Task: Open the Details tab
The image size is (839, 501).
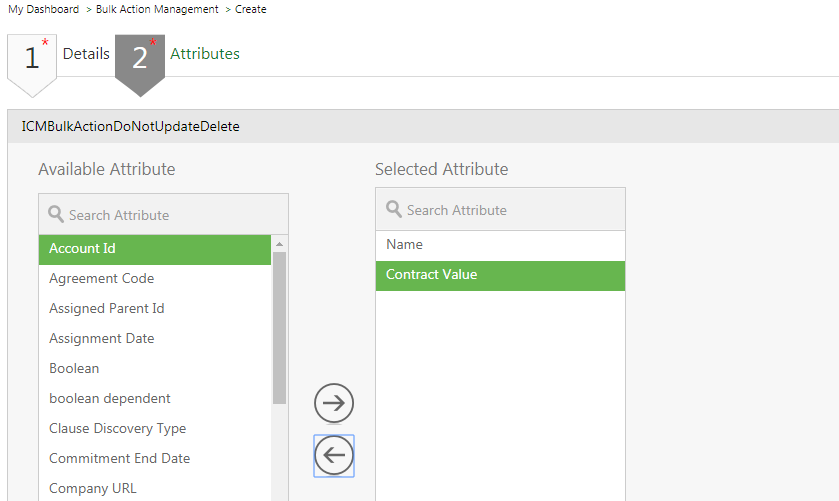Action: tap(86, 54)
